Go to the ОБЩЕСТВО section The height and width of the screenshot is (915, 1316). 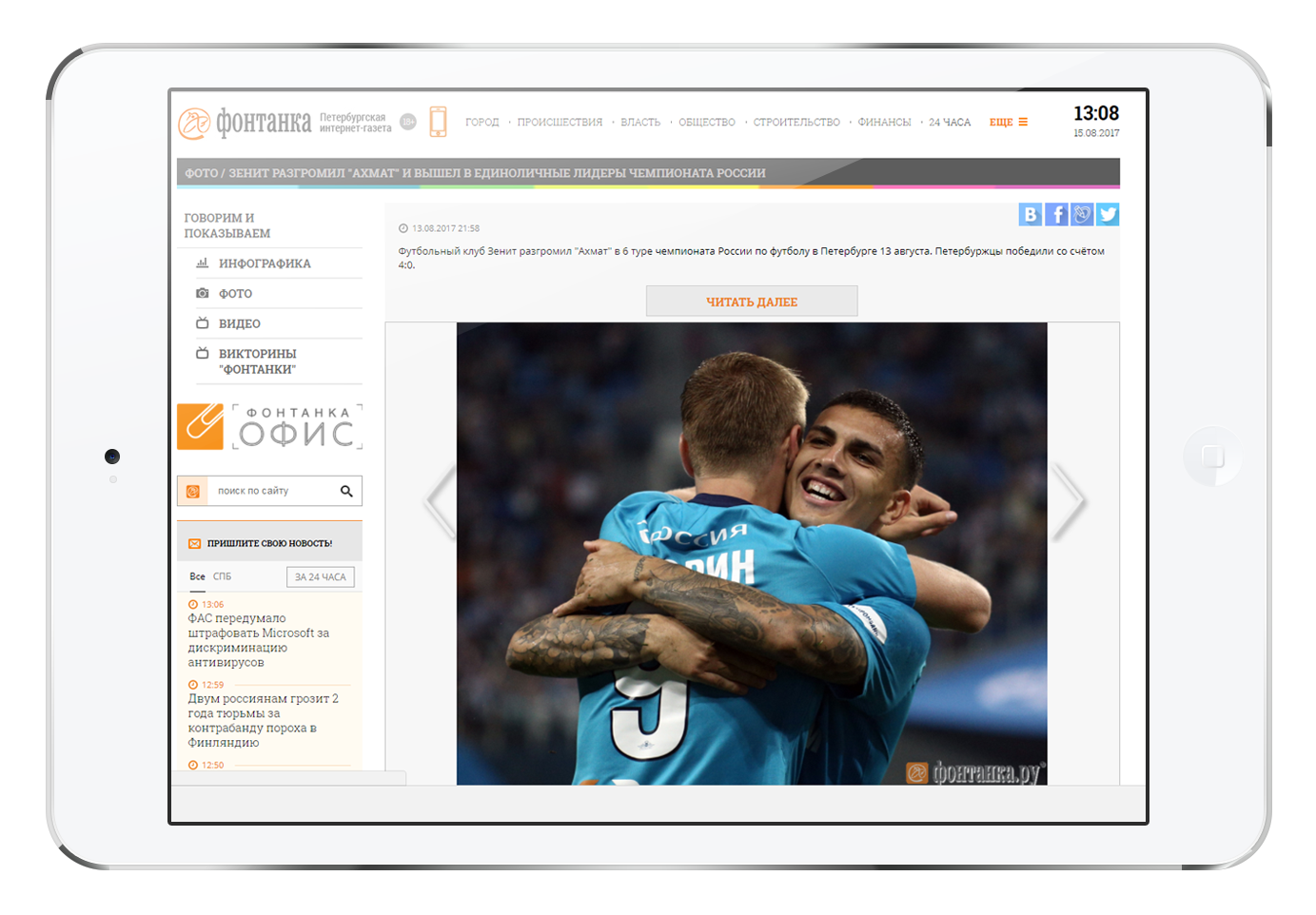point(707,122)
